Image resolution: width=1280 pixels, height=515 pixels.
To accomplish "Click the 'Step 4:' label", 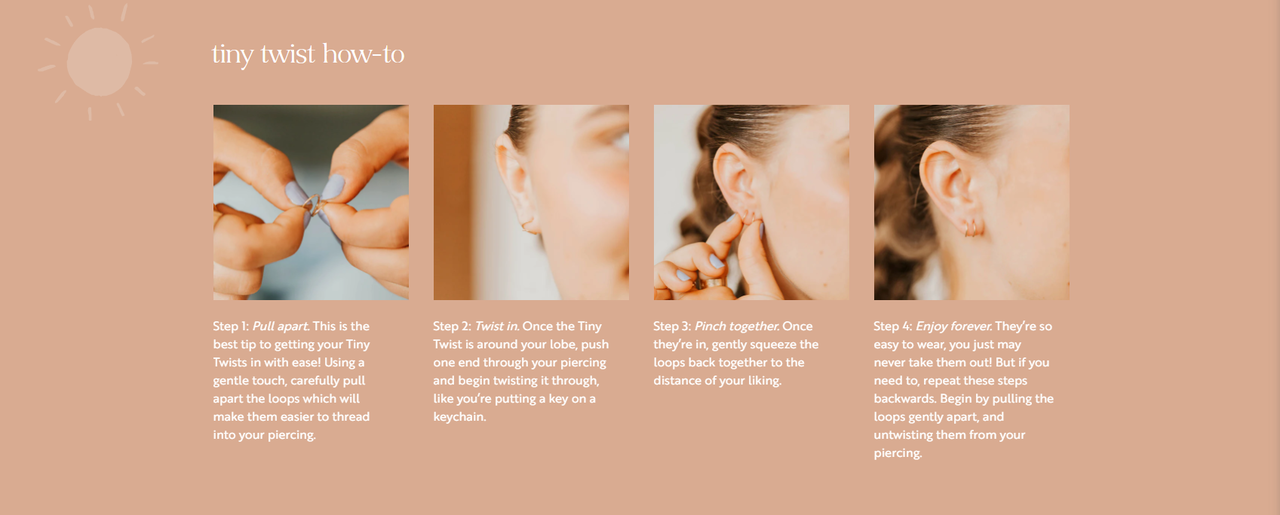I will (x=892, y=326).
